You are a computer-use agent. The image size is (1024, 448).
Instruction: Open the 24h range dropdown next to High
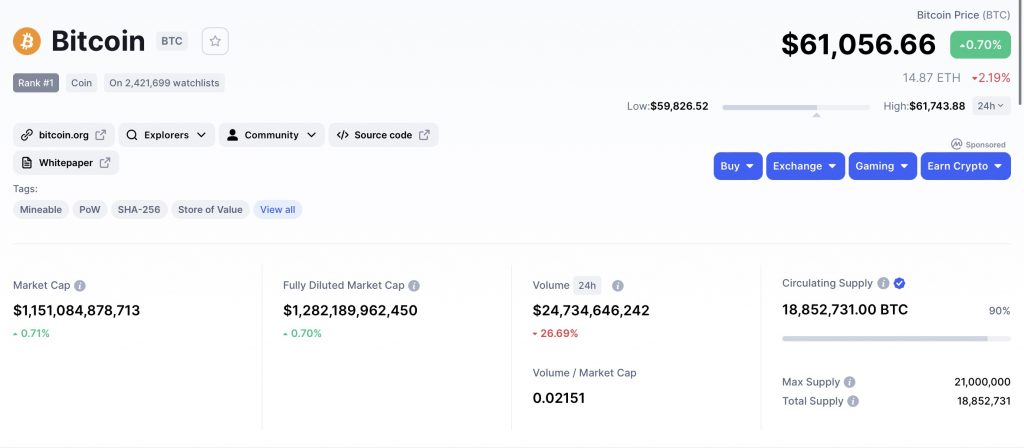pyautogui.click(x=991, y=106)
